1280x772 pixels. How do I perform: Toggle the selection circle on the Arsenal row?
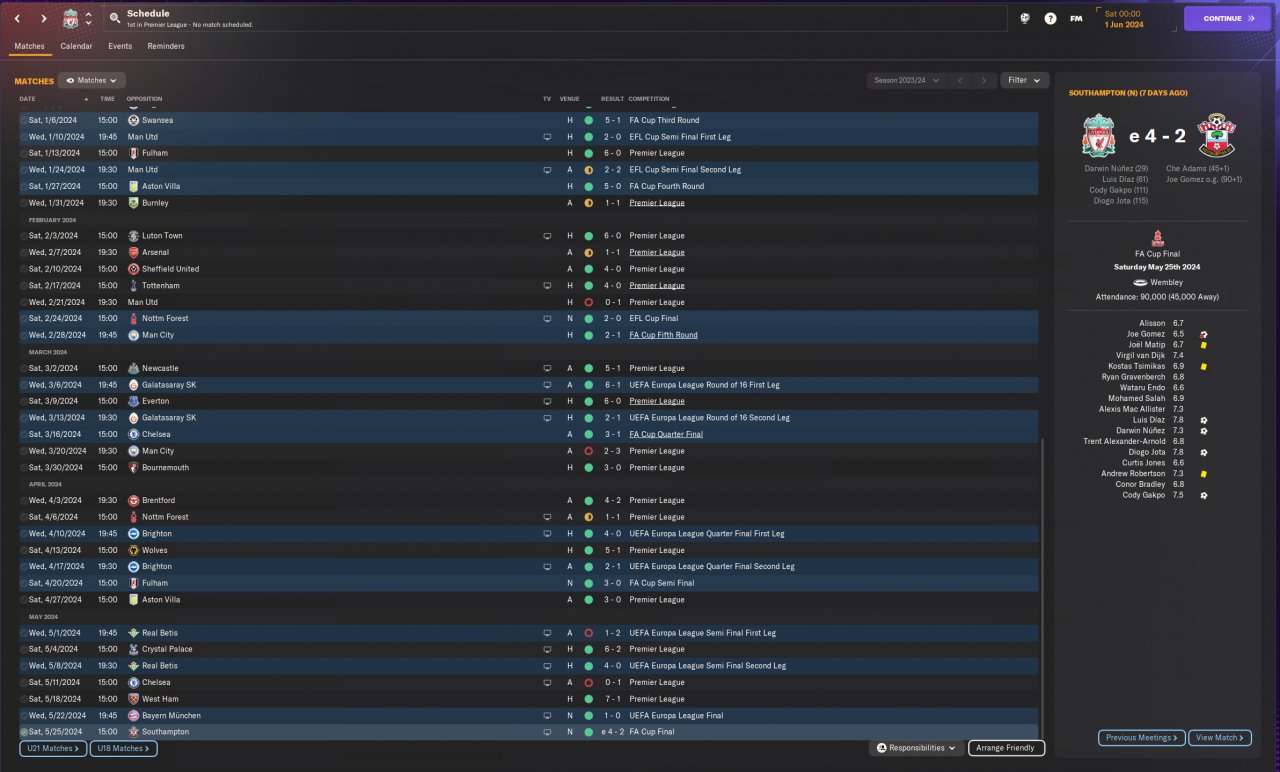tap(23, 252)
